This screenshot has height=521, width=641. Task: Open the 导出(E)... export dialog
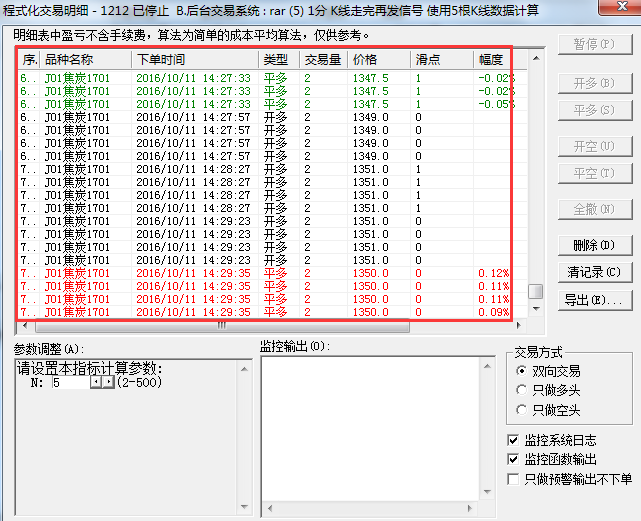click(x=594, y=299)
